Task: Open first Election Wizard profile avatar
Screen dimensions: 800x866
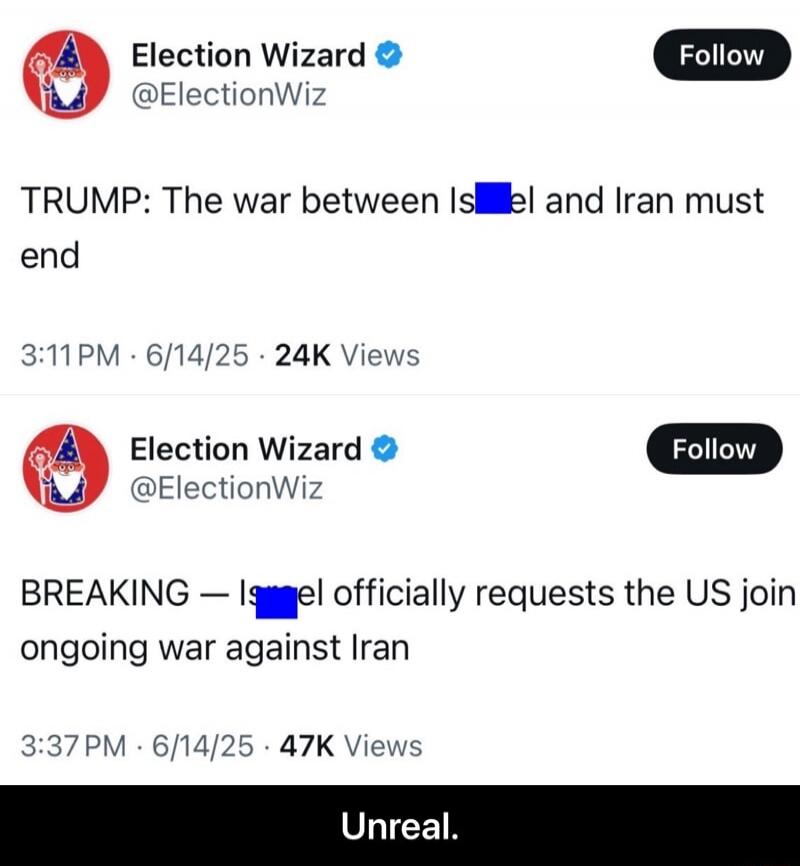Action: (66, 75)
